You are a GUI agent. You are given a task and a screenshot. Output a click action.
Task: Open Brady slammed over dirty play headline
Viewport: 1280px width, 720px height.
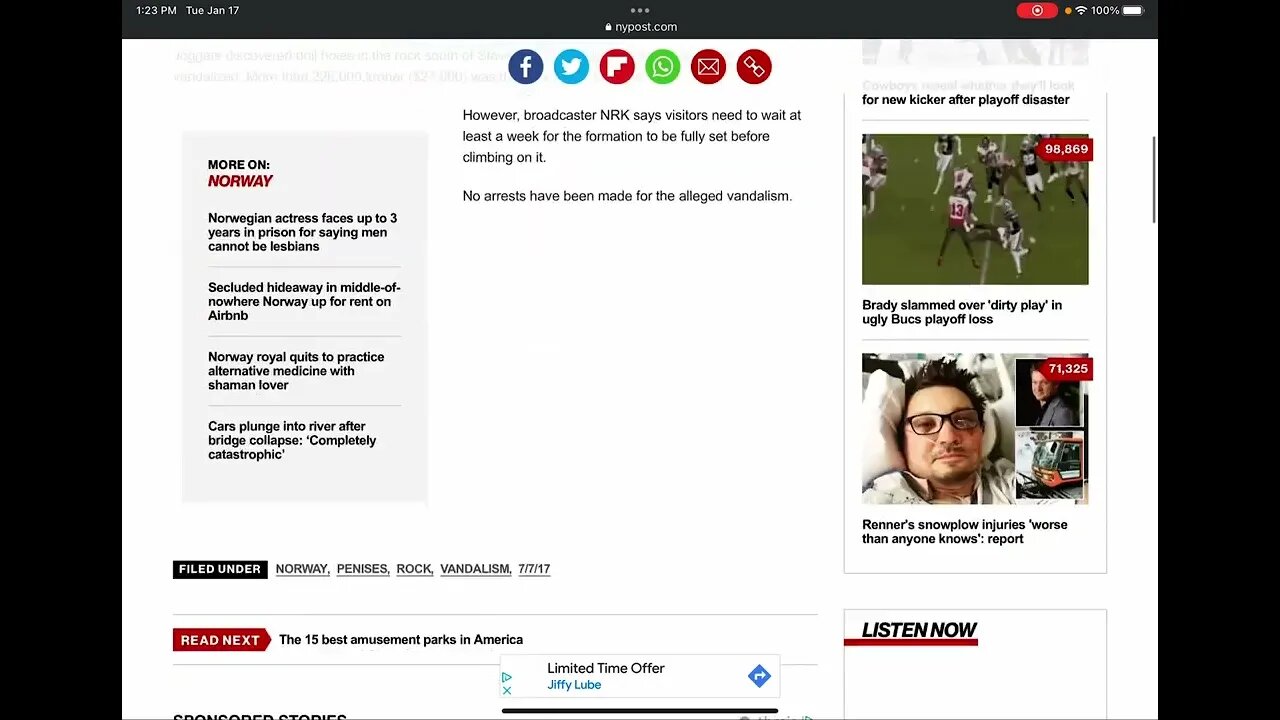pyautogui.click(x=962, y=312)
